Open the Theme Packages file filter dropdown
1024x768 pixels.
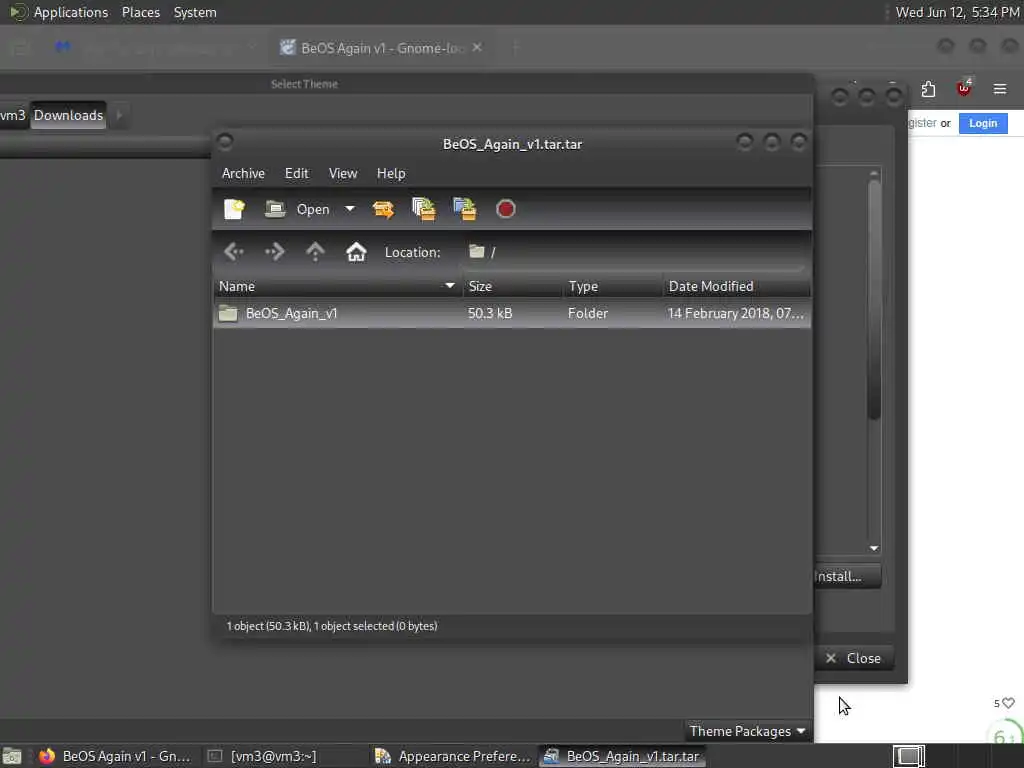click(x=747, y=731)
